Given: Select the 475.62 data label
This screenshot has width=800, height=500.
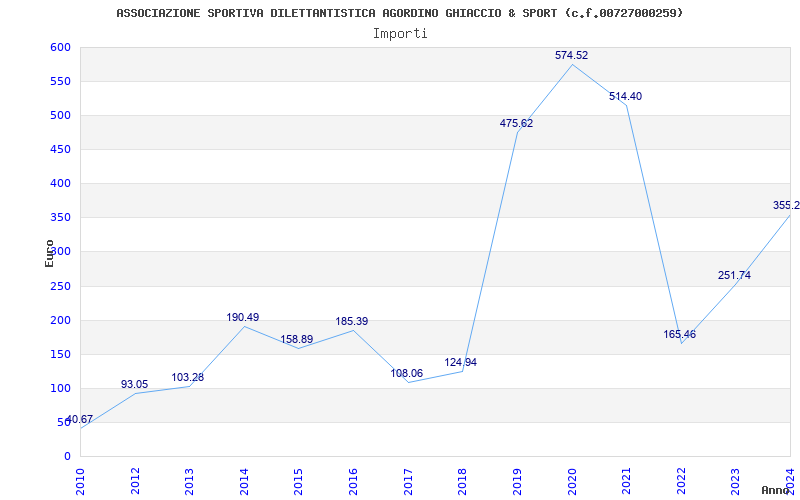Looking at the screenshot, I should point(516,123).
